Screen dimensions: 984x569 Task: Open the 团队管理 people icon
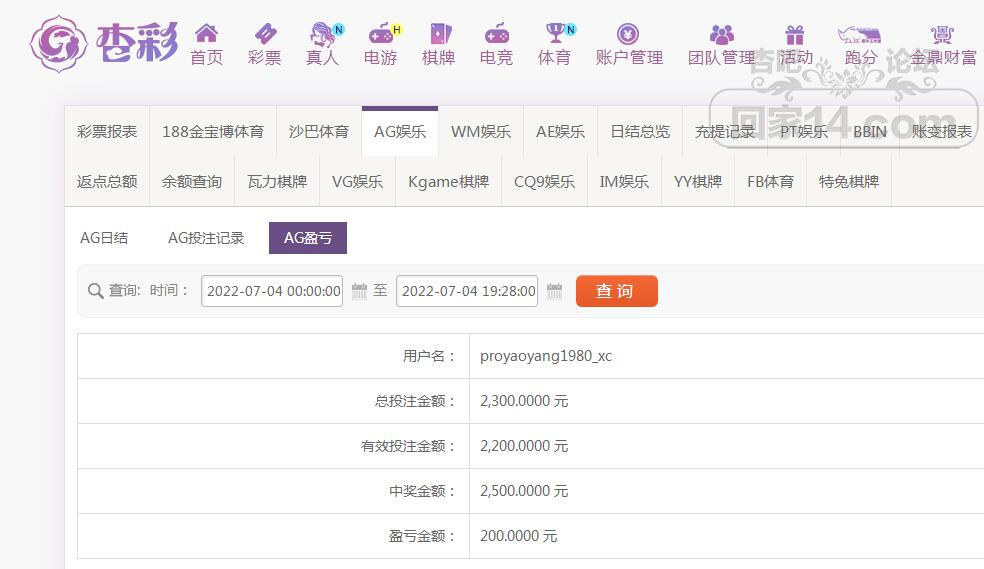[x=722, y=33]
